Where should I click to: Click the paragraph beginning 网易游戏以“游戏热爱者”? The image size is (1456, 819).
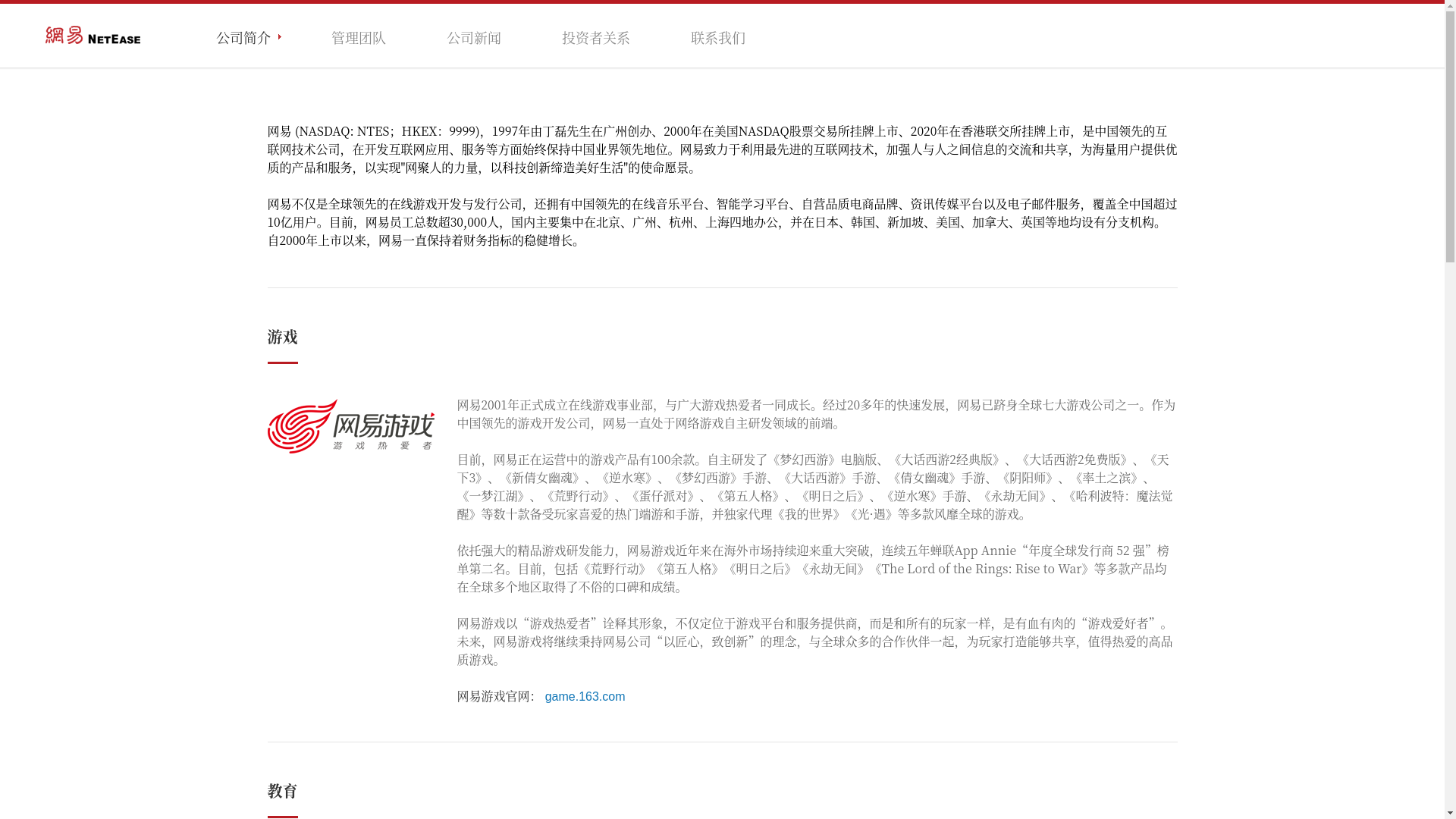tap(816, 641)
